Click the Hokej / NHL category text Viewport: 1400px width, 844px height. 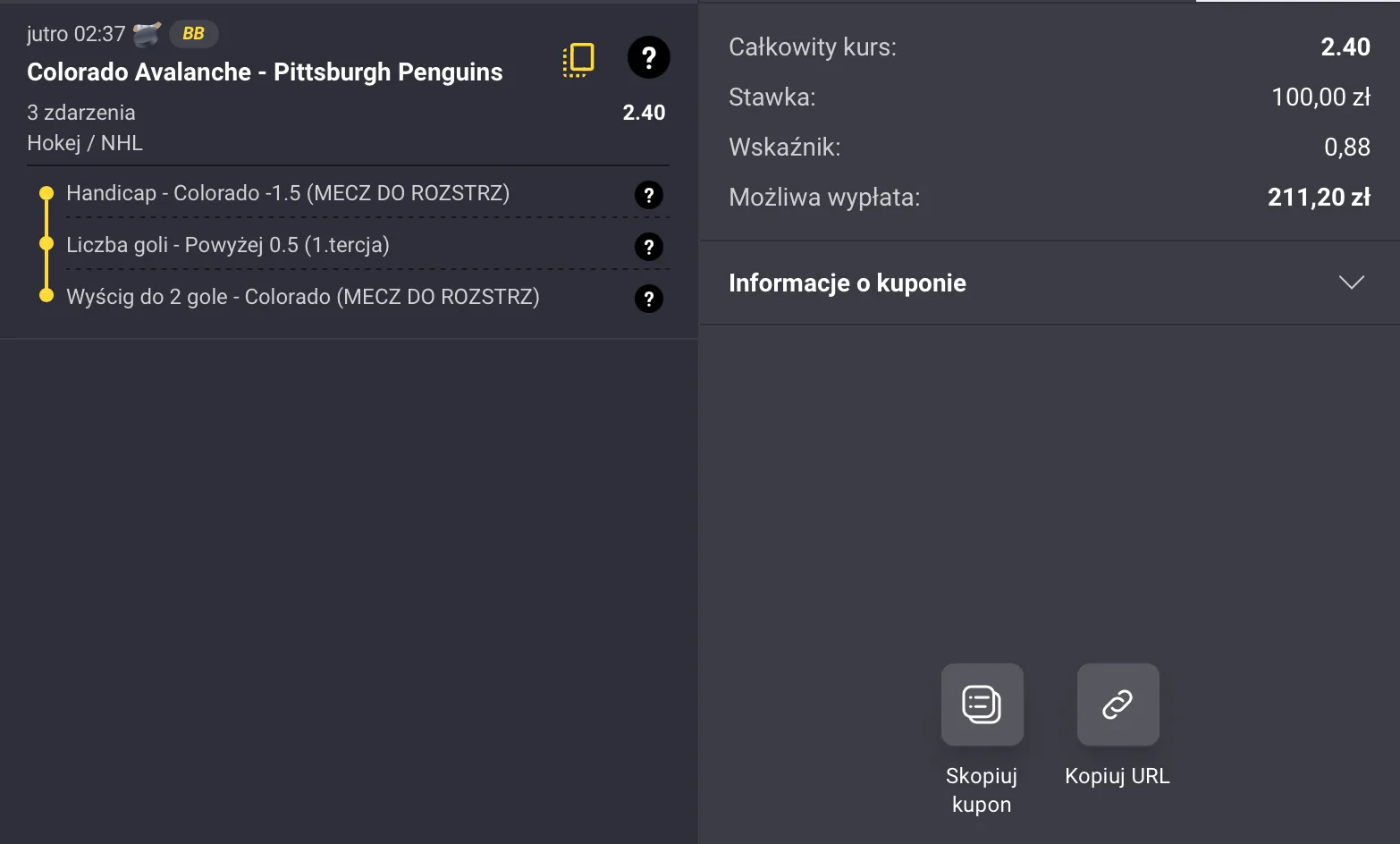(85, 143)
